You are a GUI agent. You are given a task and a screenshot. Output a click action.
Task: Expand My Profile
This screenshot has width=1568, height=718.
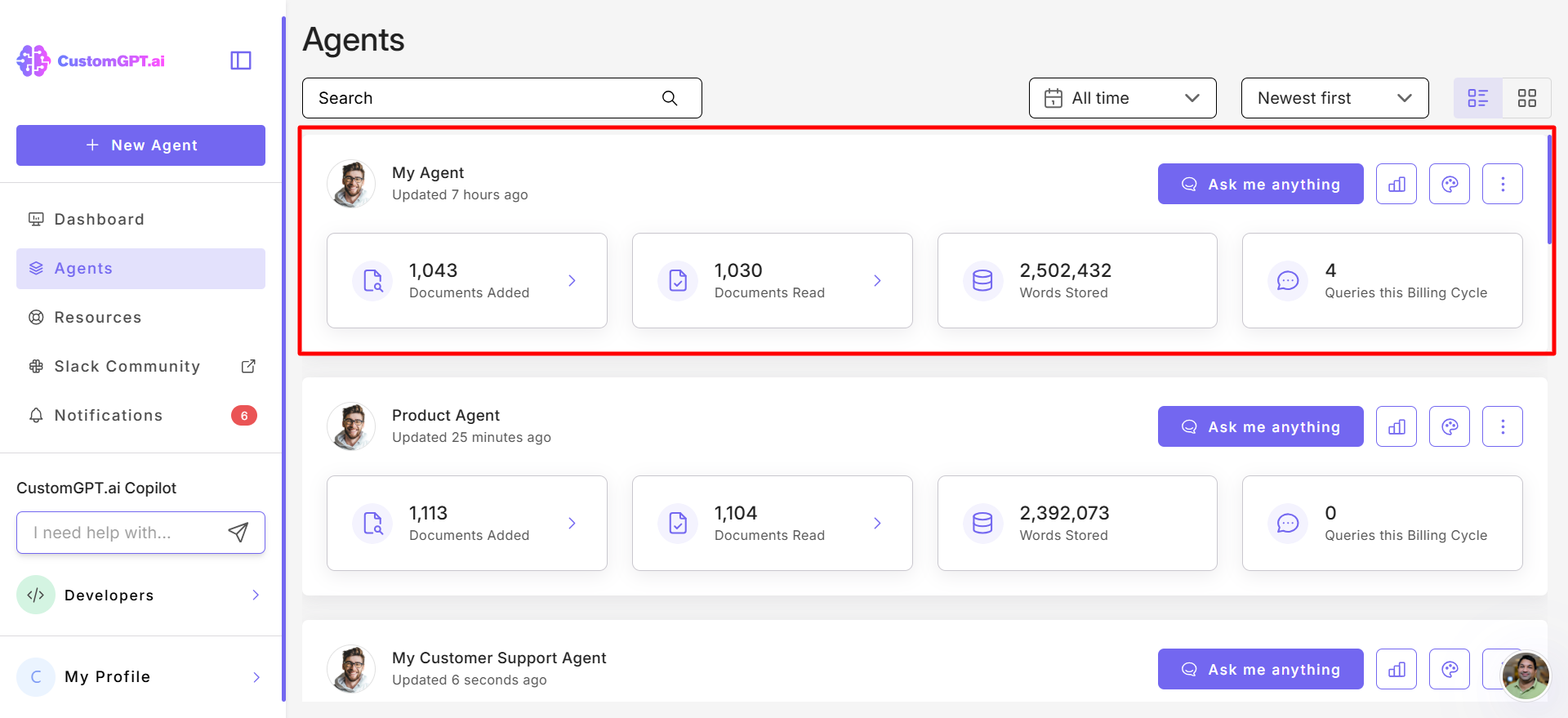[140, 677]
